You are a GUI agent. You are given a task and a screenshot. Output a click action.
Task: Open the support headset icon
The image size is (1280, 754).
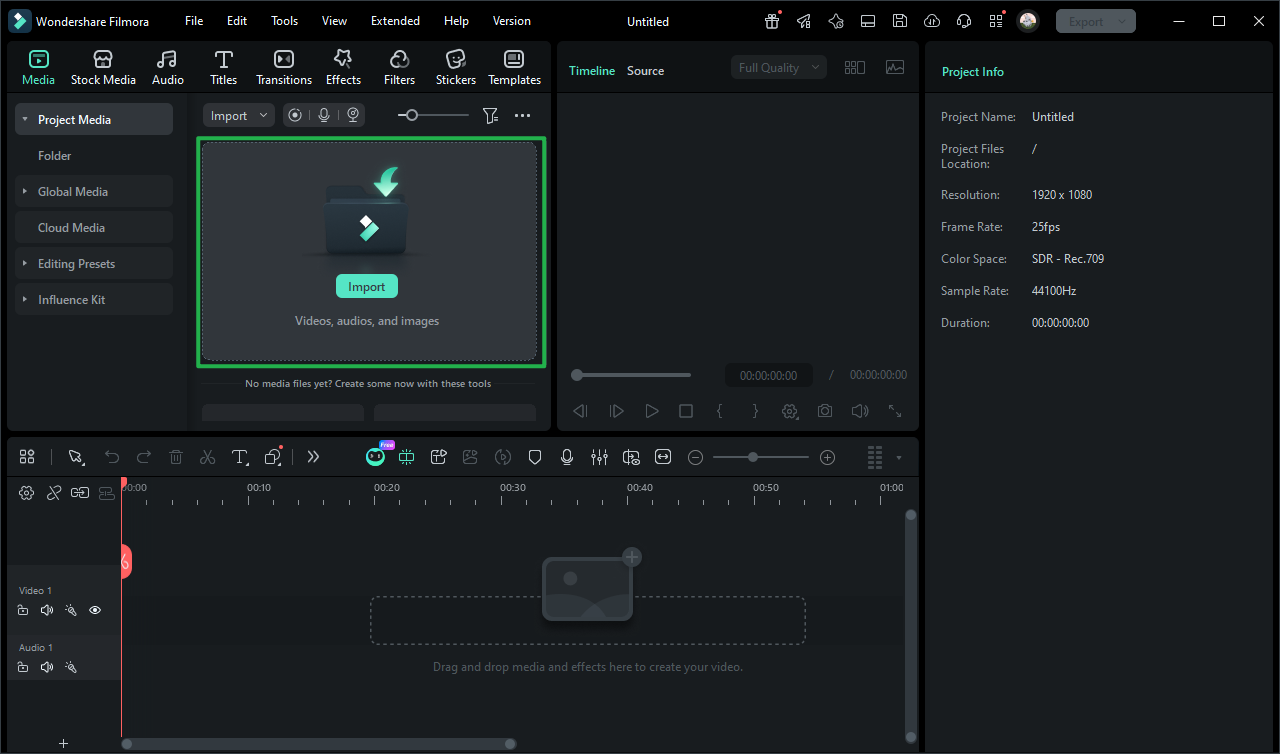click(x=964, y=21)
